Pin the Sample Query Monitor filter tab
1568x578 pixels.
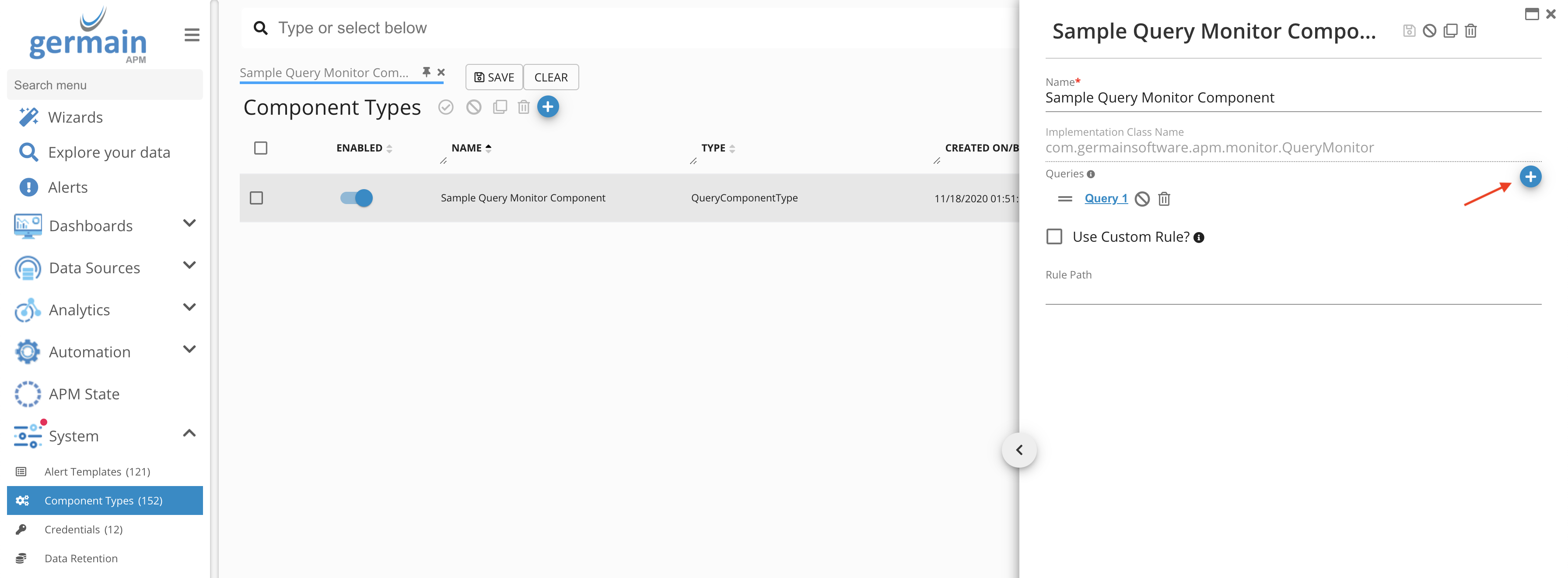(x=426, y=72)
